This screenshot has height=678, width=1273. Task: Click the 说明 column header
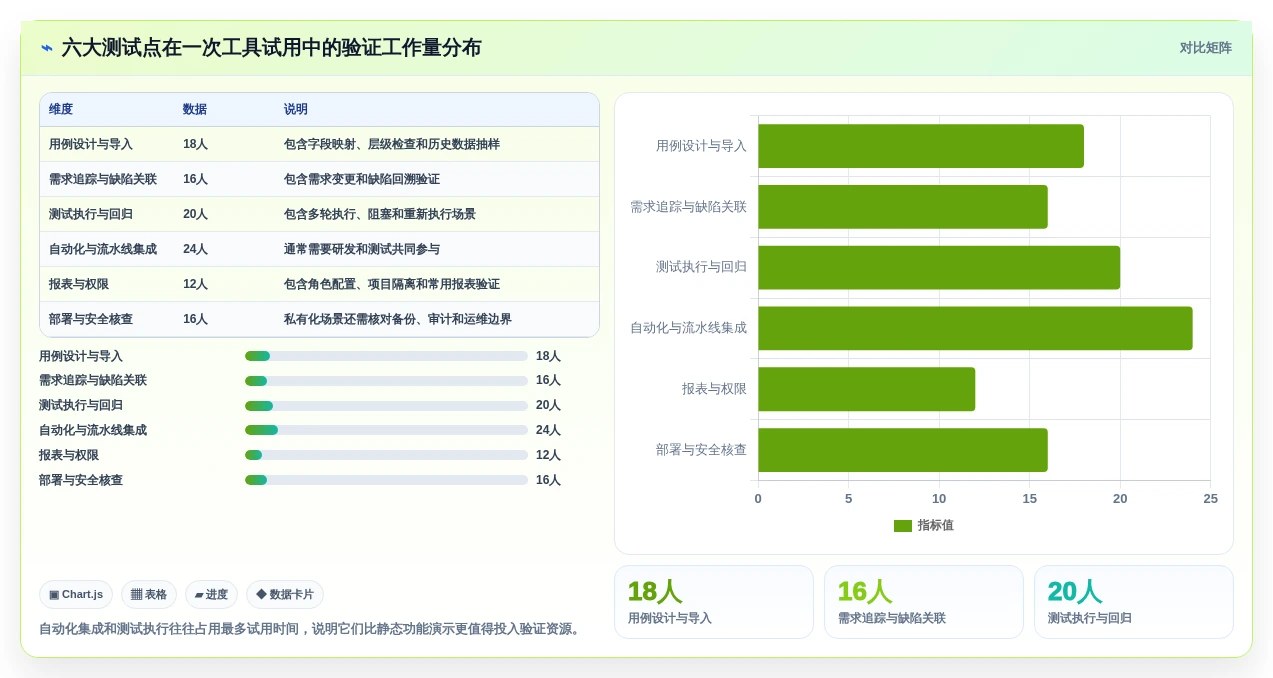[296, 110]
